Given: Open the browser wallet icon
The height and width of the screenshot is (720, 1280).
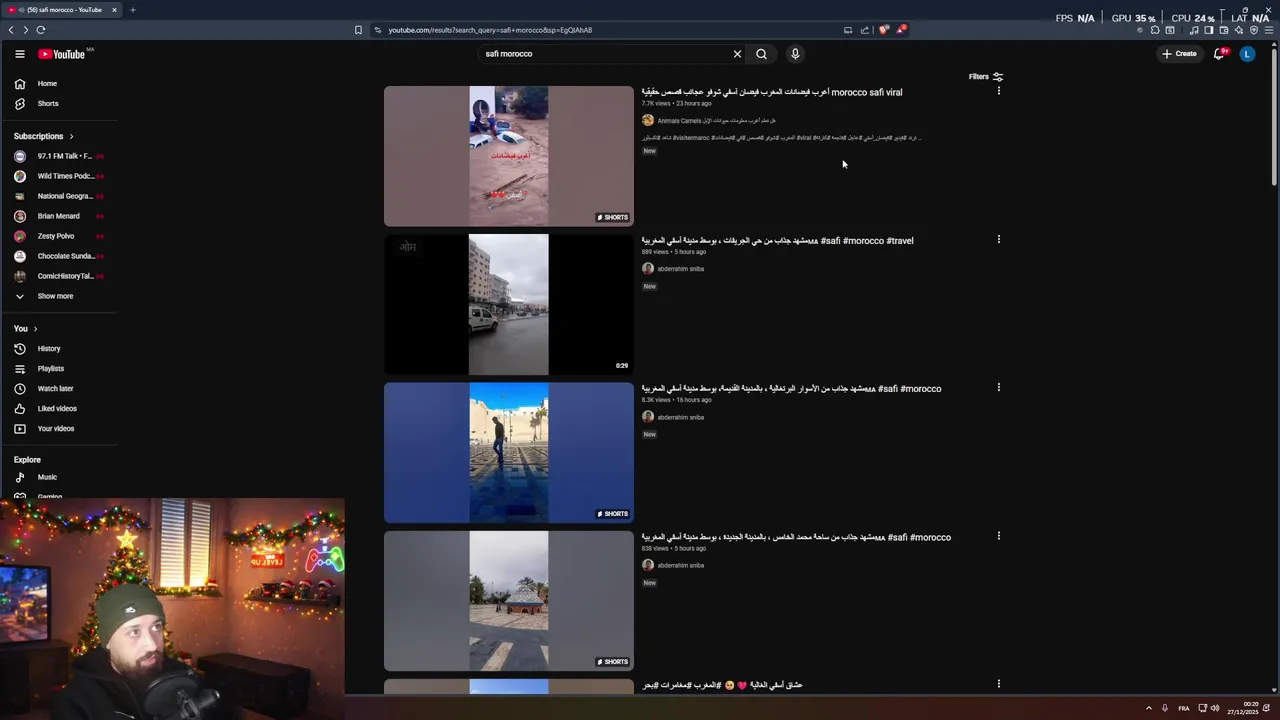Looking at the screenshot, I should click(x=1223, y=30).
